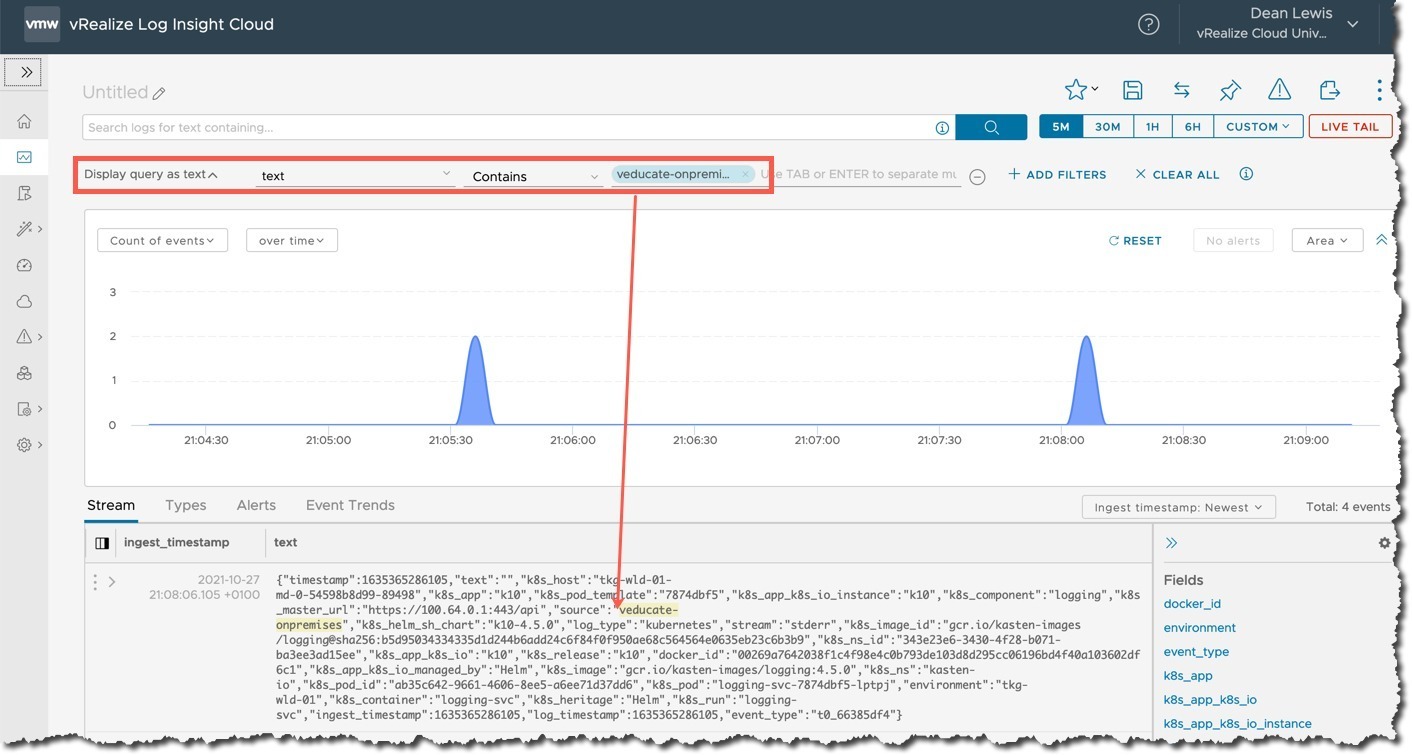Click the export query icon
Screen dimensions: 1412x755
pyautogui.click(x=1329, y=90)
